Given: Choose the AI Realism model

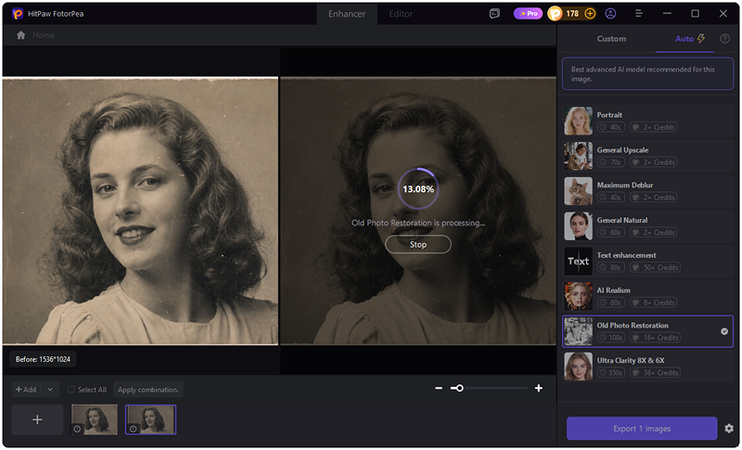Looking at the screenshot, I should point(647,296).
